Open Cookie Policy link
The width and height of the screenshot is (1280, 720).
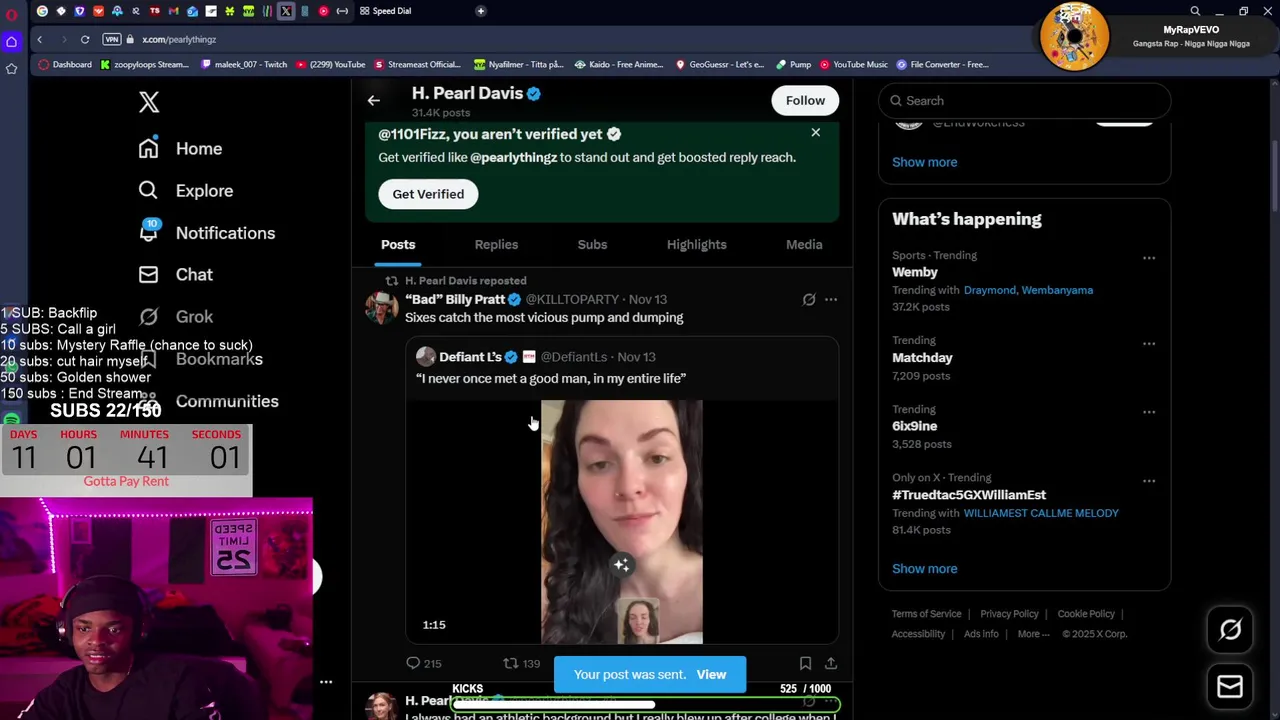click(x=1086, y=614)
